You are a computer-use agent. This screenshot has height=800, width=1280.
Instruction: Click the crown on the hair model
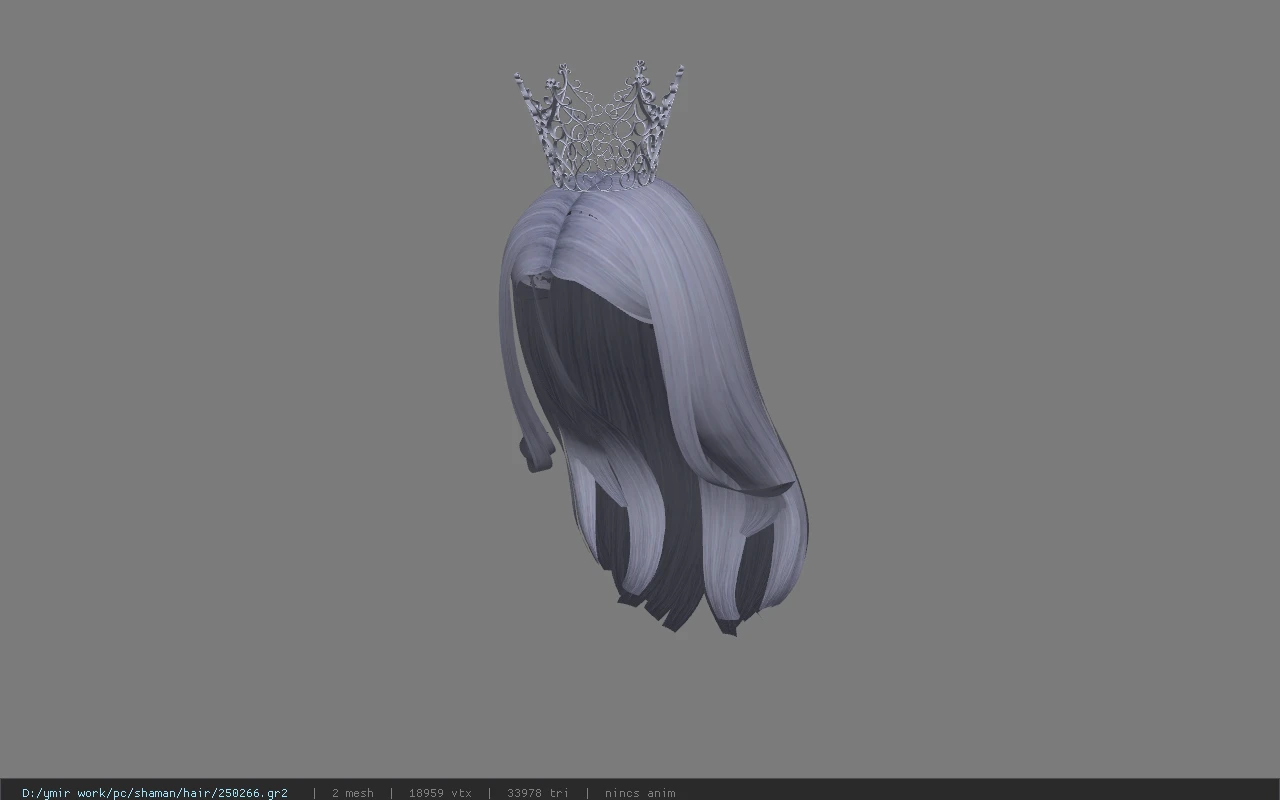pyautogui.click(x=600, y=126)
